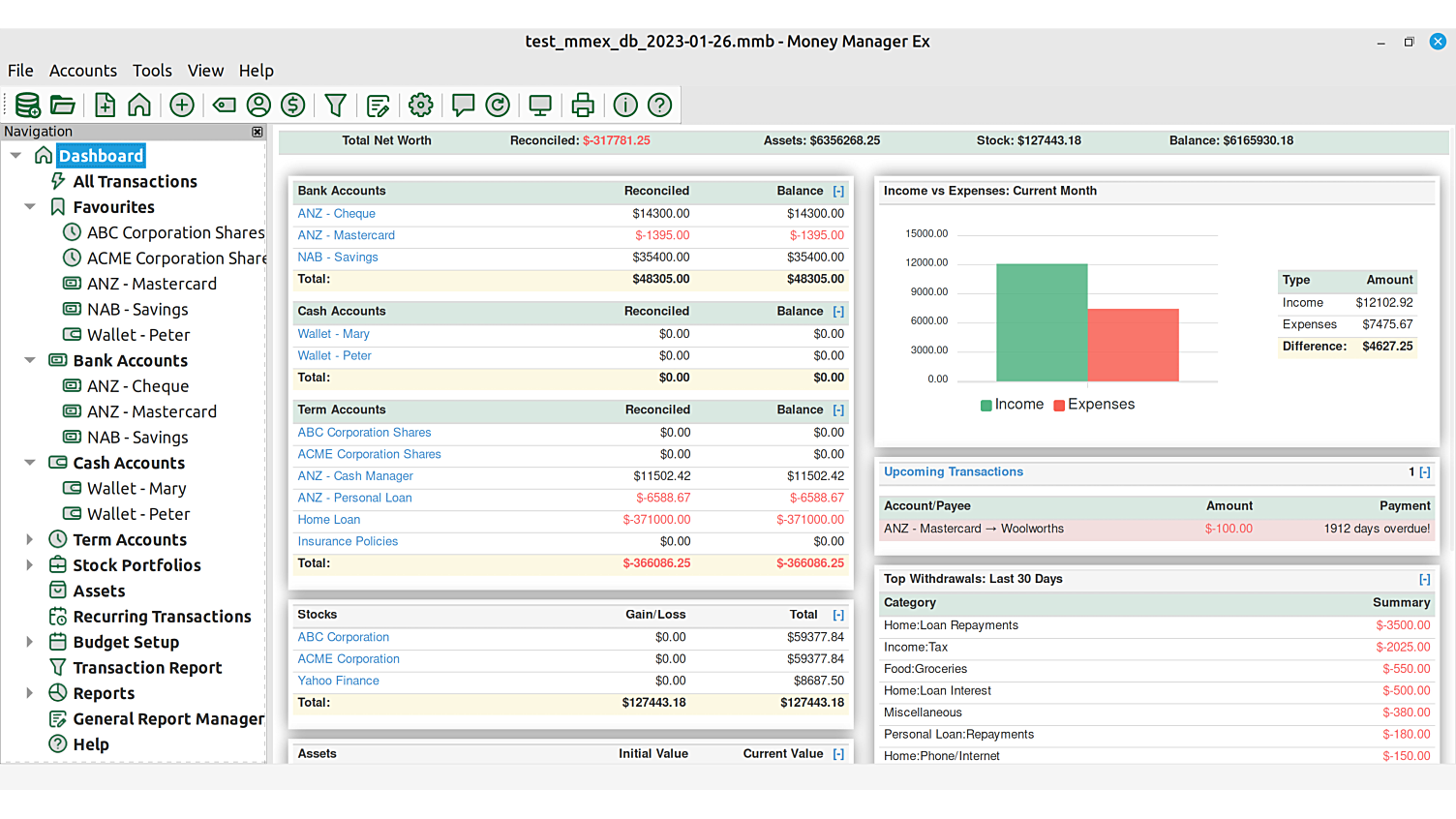Open the Tools menu
The height and width of the screenshot is (819, 1456).
[x=152, y=70]
